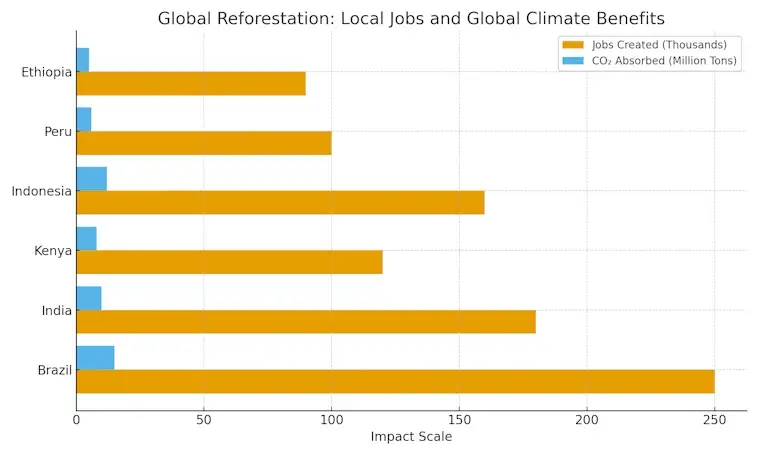The image size is (758, 455).
Task: Select Peru's orange jobs bar
Action: (x=204, y=143)
